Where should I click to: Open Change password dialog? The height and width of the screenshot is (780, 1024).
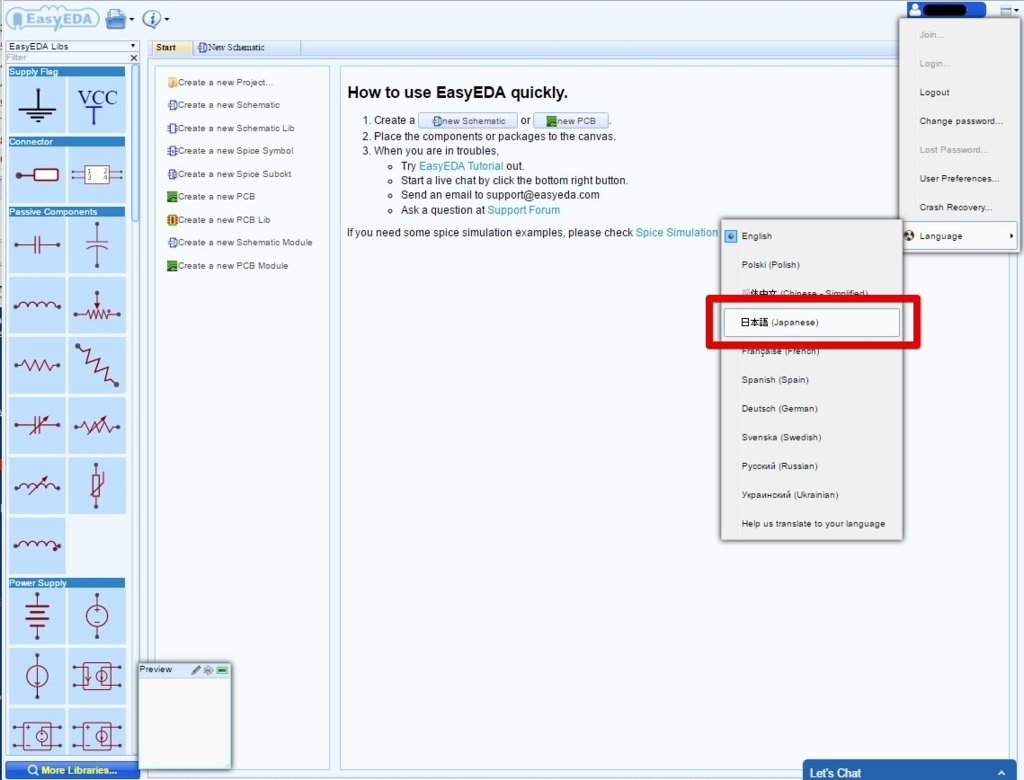point(959,121)
